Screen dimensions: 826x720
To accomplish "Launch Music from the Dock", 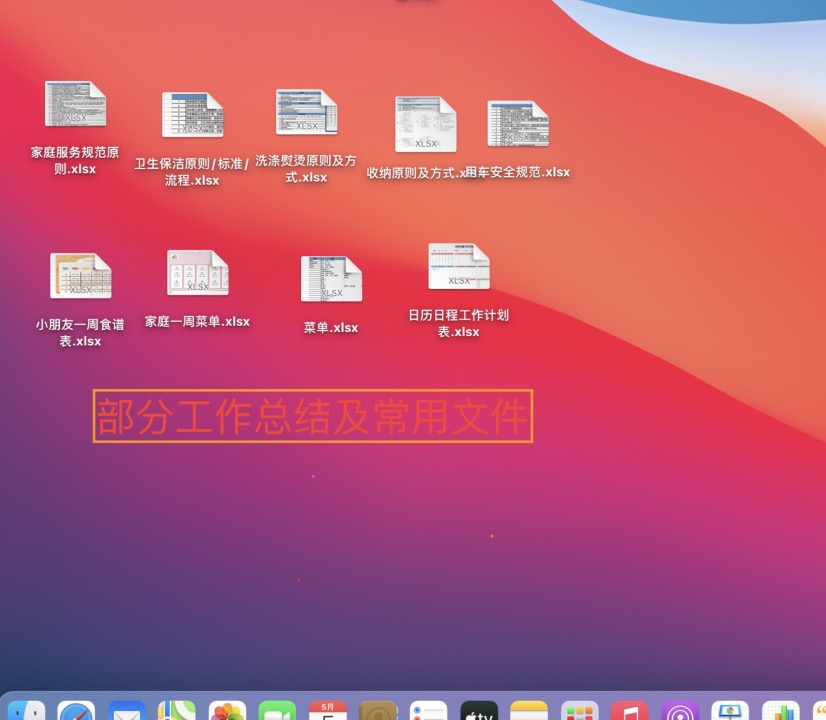I will coord(630,710).
